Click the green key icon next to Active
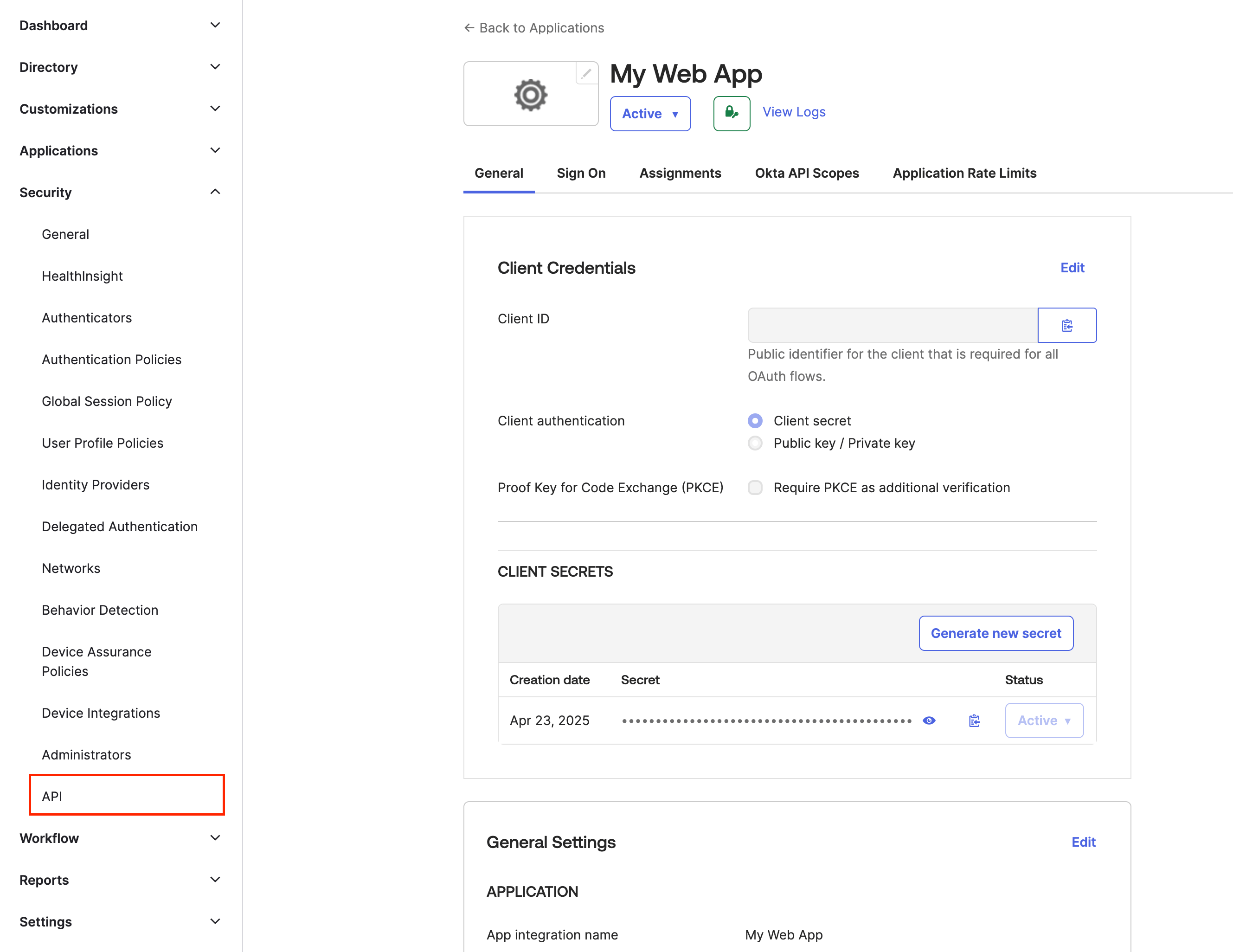 pos(731,113)
